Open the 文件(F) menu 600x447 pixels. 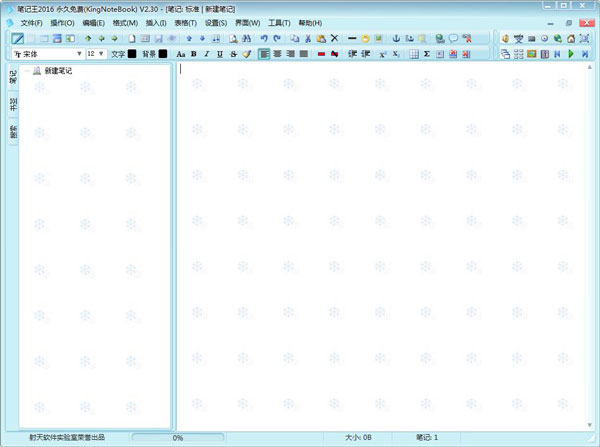31,23
